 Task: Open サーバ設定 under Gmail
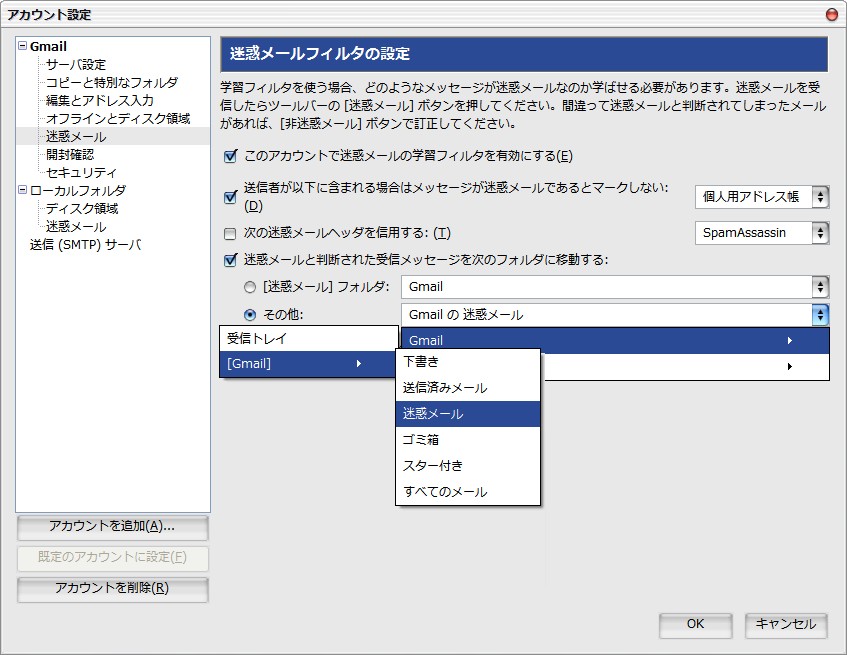pos(76,64)
